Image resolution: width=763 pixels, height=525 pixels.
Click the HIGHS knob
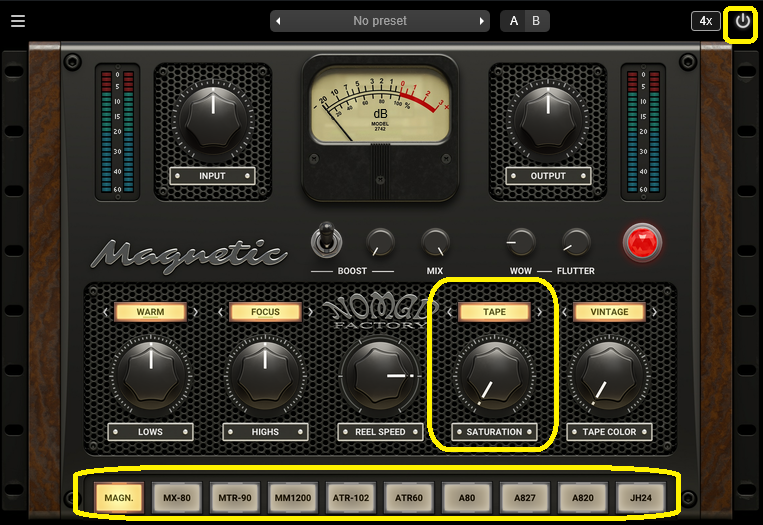265,376
